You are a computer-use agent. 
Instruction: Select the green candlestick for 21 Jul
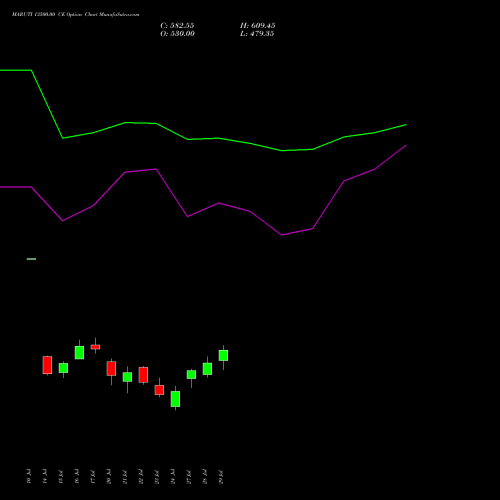127,377
